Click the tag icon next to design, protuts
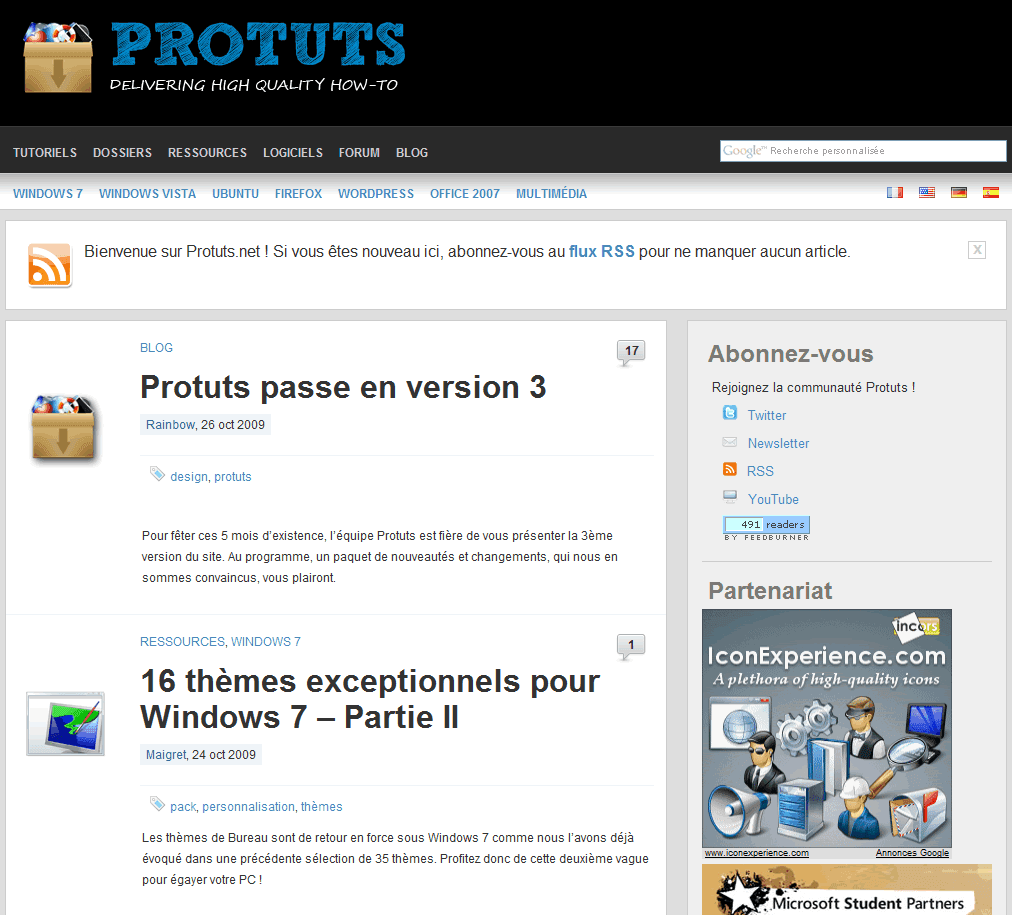This screenshot has width=1012, height=915. click(x=157, y=474)
